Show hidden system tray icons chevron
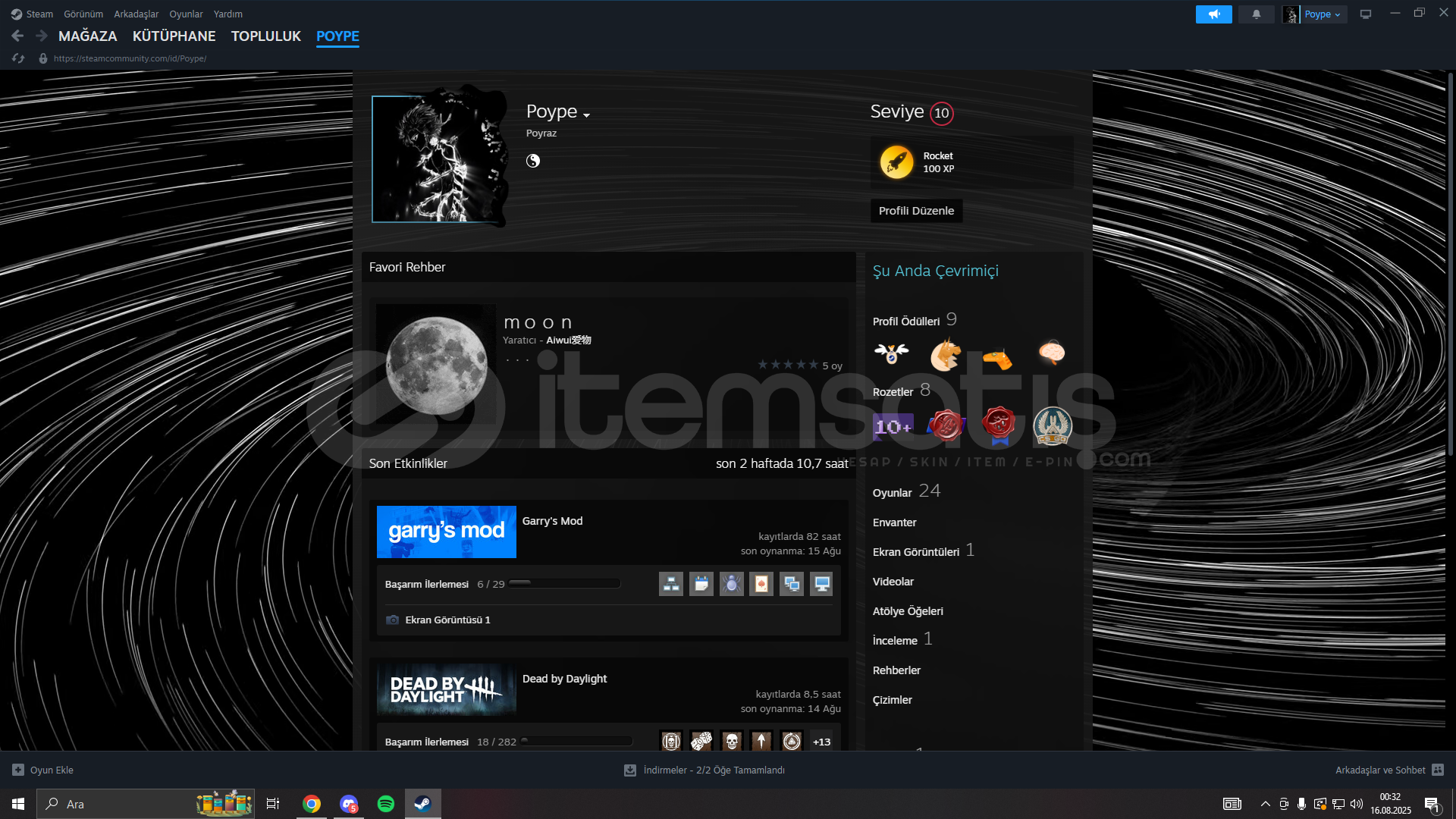Viewport: 1456px width, 819px height. point(1265,804)
